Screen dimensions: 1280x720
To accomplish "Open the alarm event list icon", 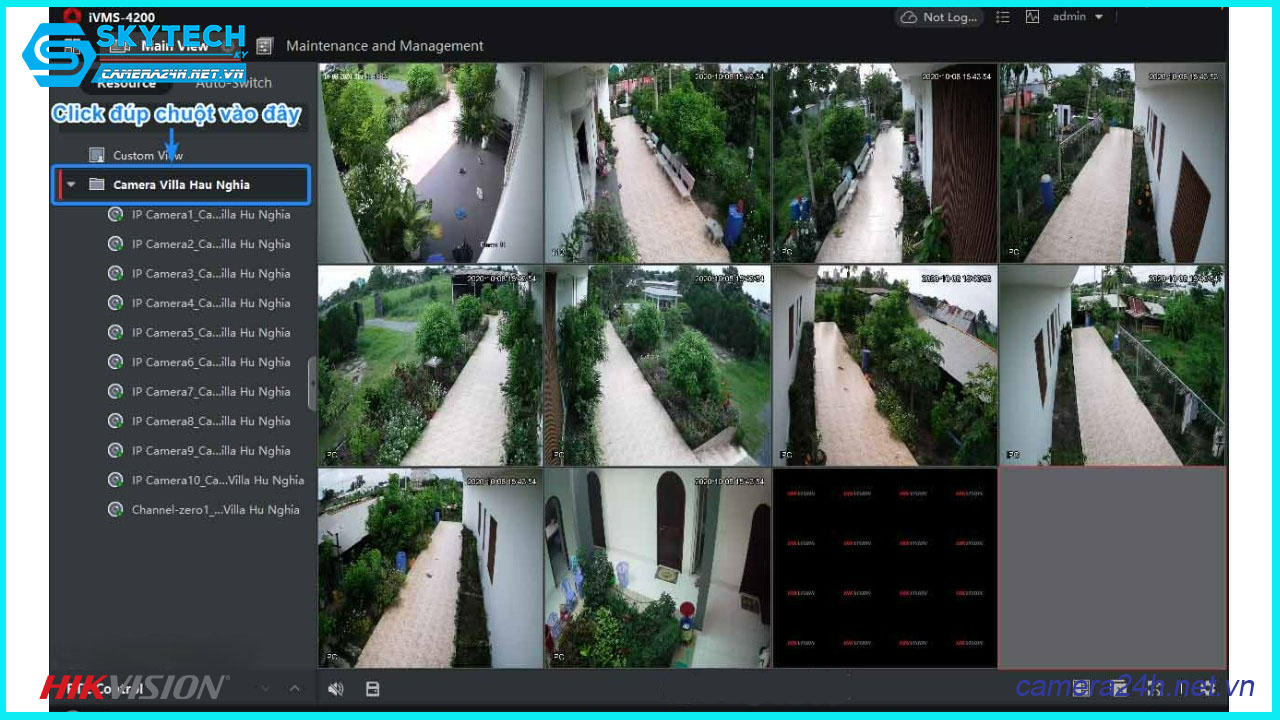I will pos(1002,17).
